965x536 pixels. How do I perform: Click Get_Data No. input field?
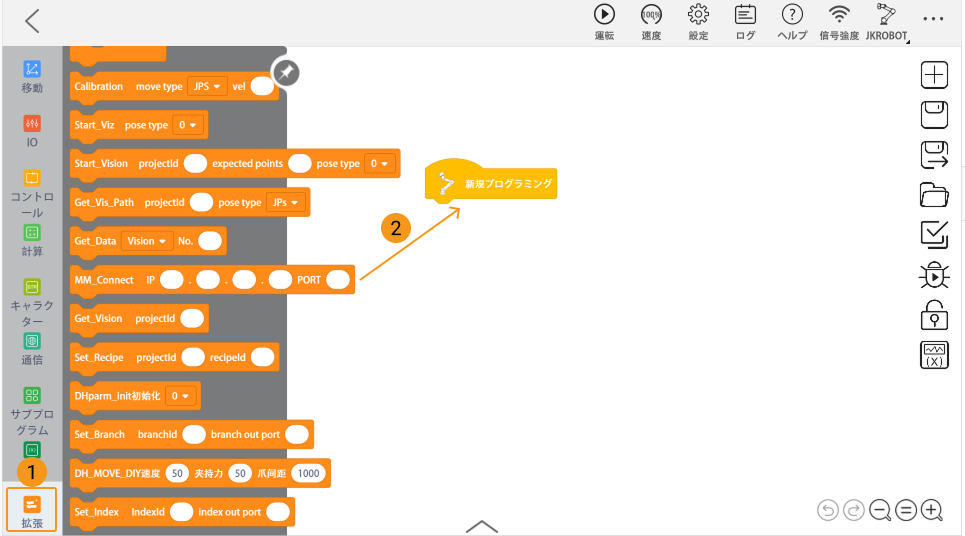(210, 241)
